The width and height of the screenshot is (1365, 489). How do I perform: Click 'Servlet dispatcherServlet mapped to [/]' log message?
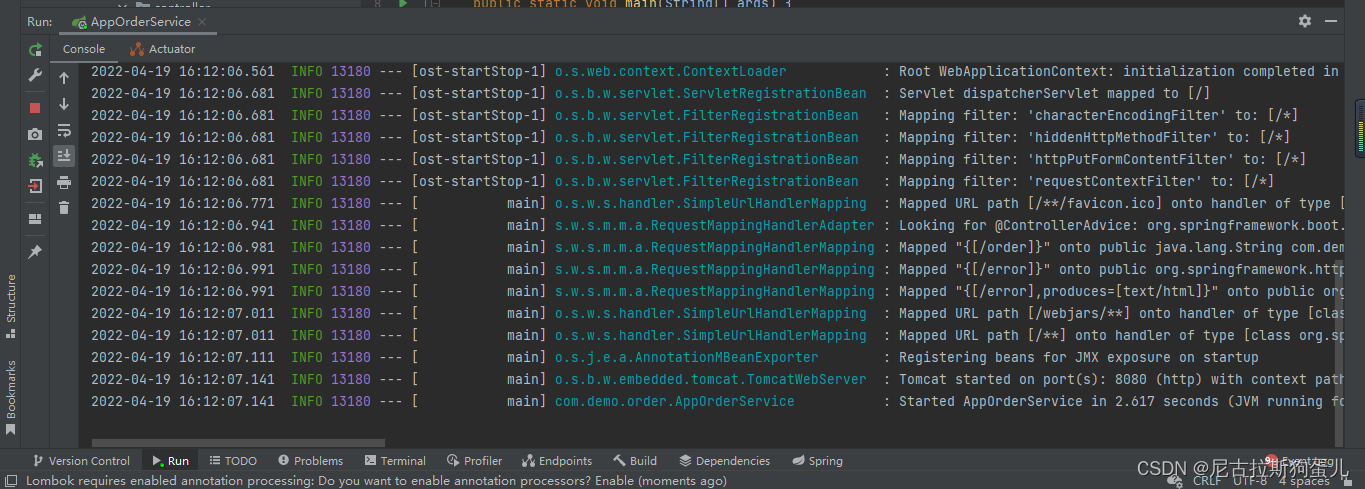coord(1054,93)
